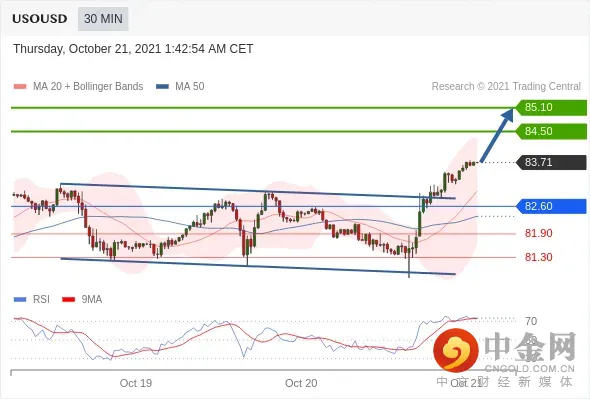Click the 81.30 support level label
Viewport: 590px width, 400px height.
(x=538, y=257)
